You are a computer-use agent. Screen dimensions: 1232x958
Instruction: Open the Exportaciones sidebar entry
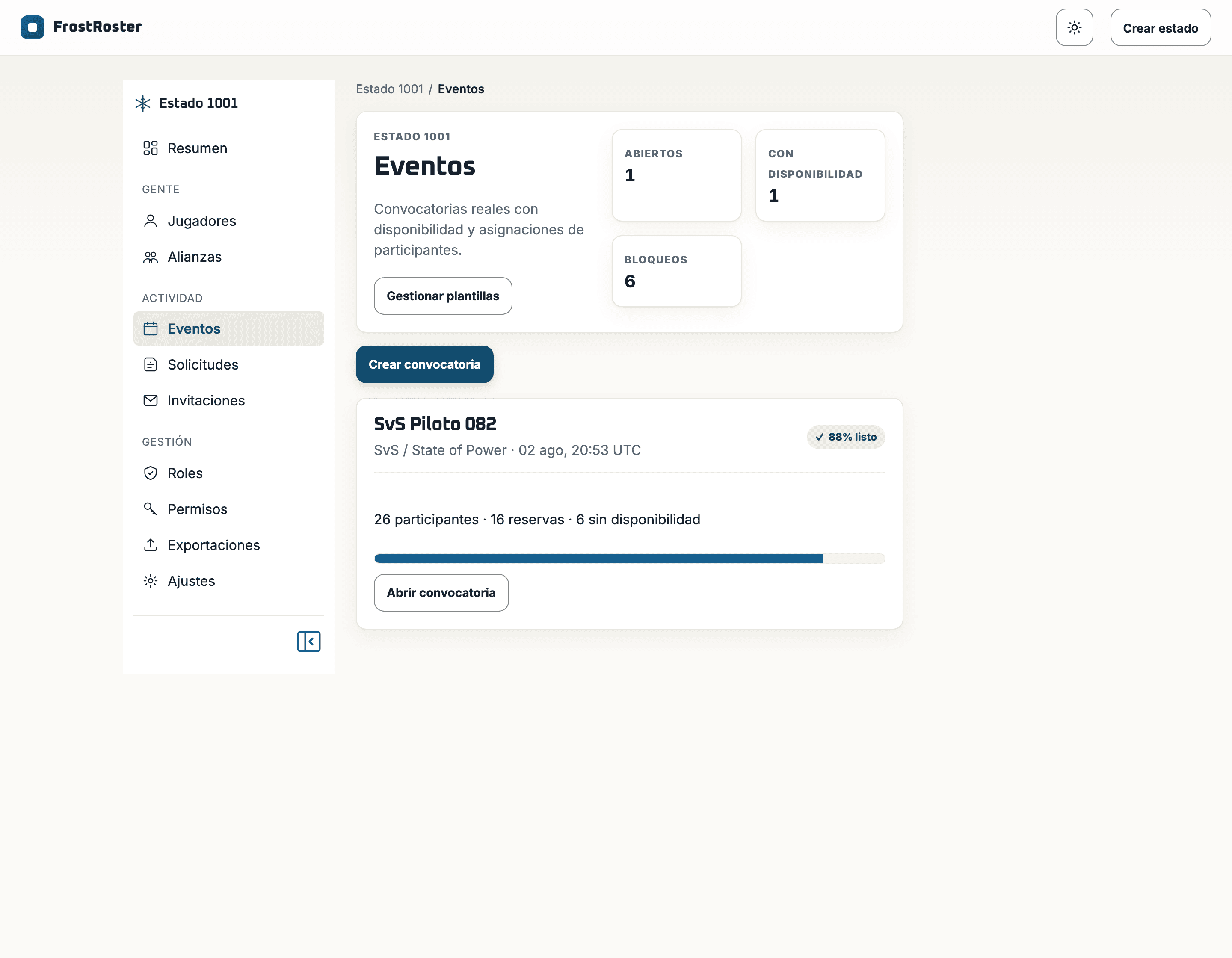click(228, 545)
